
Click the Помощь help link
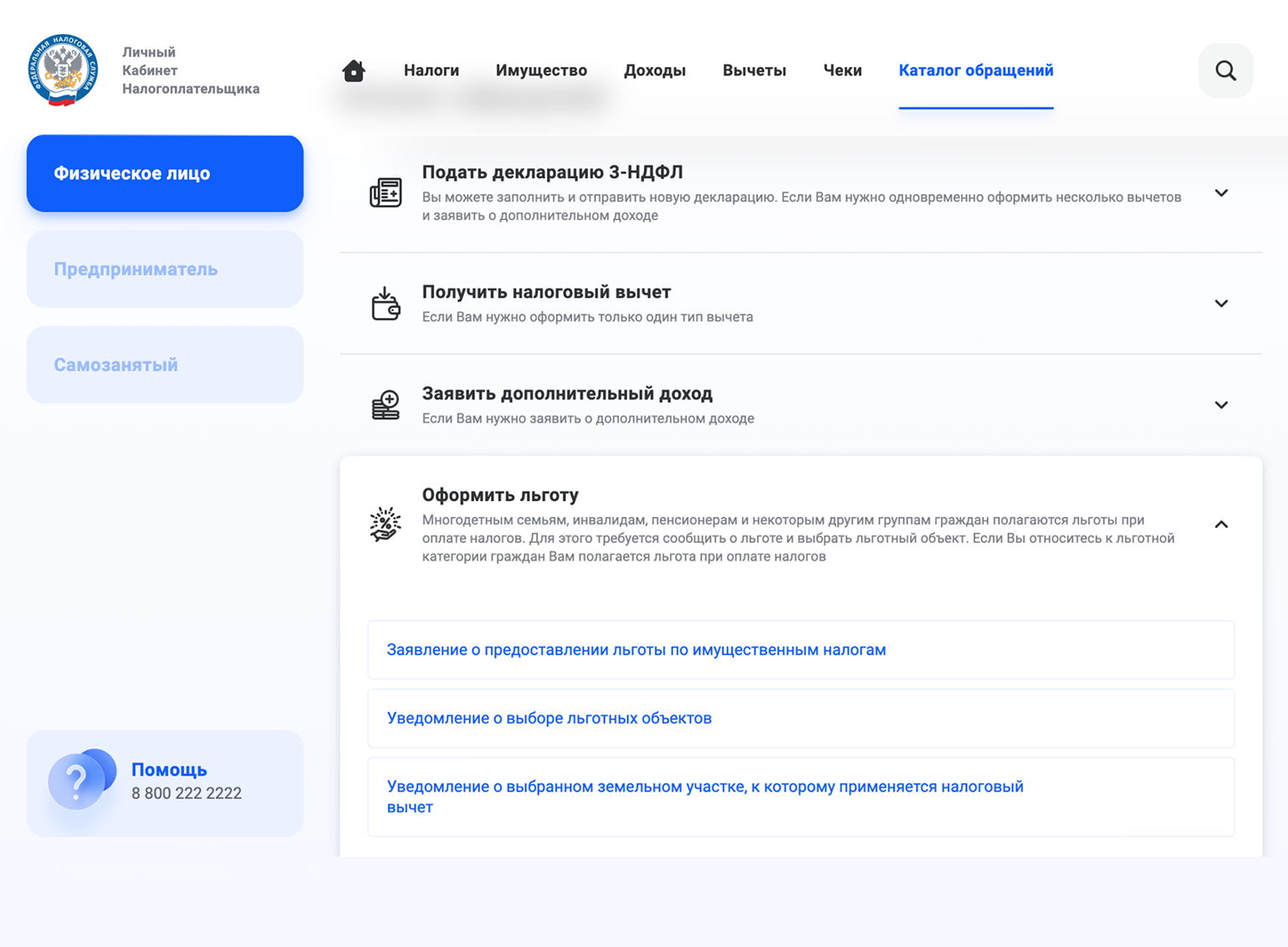tap(169, 770)
